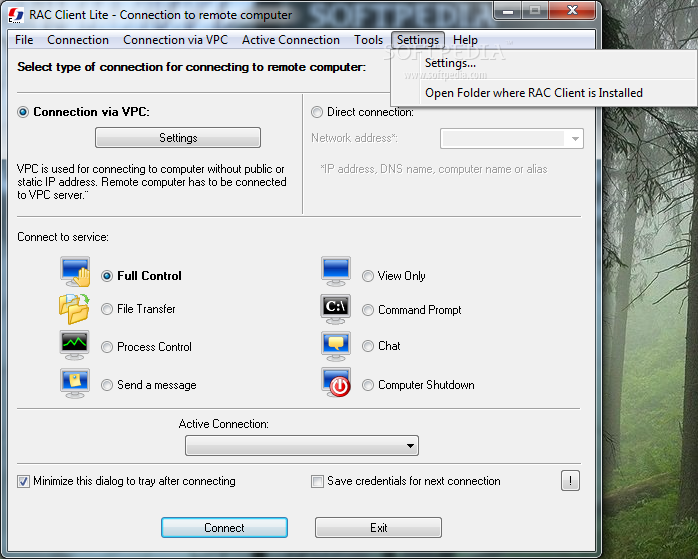Click the File Transfer folders icon

tap(74, 309)
